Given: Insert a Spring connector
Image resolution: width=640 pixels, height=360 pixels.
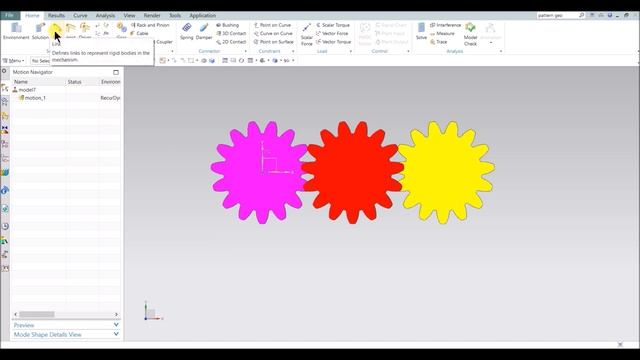Looking at the screenshot, I should (x=187, y=31).
